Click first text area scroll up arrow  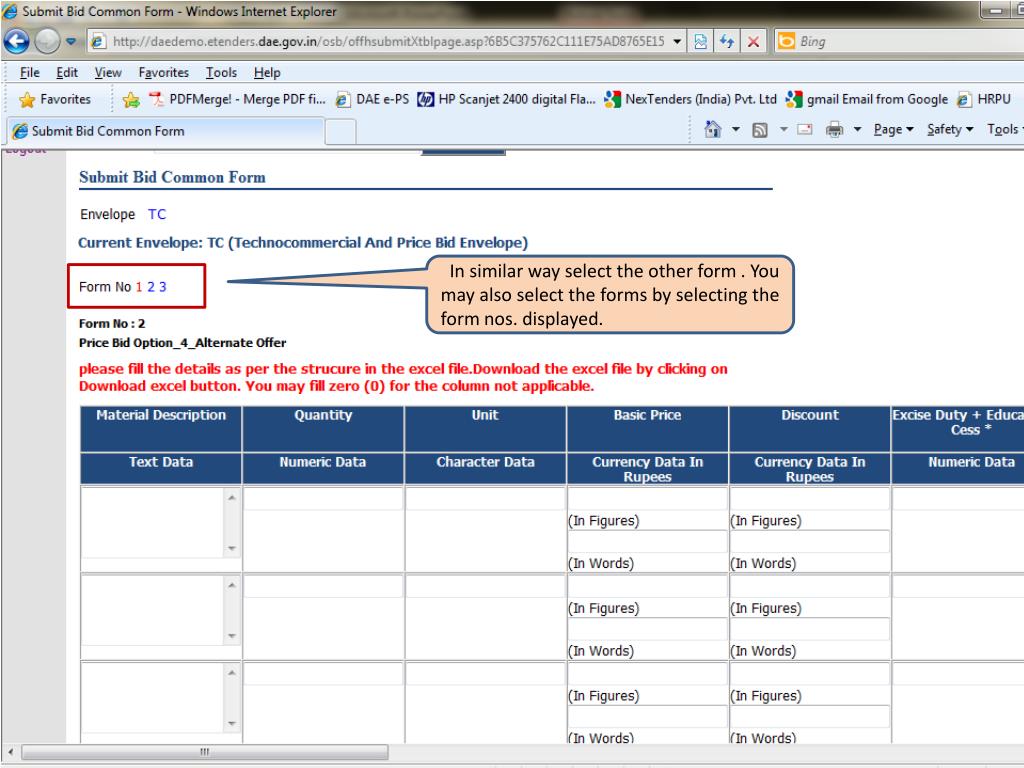232,498
